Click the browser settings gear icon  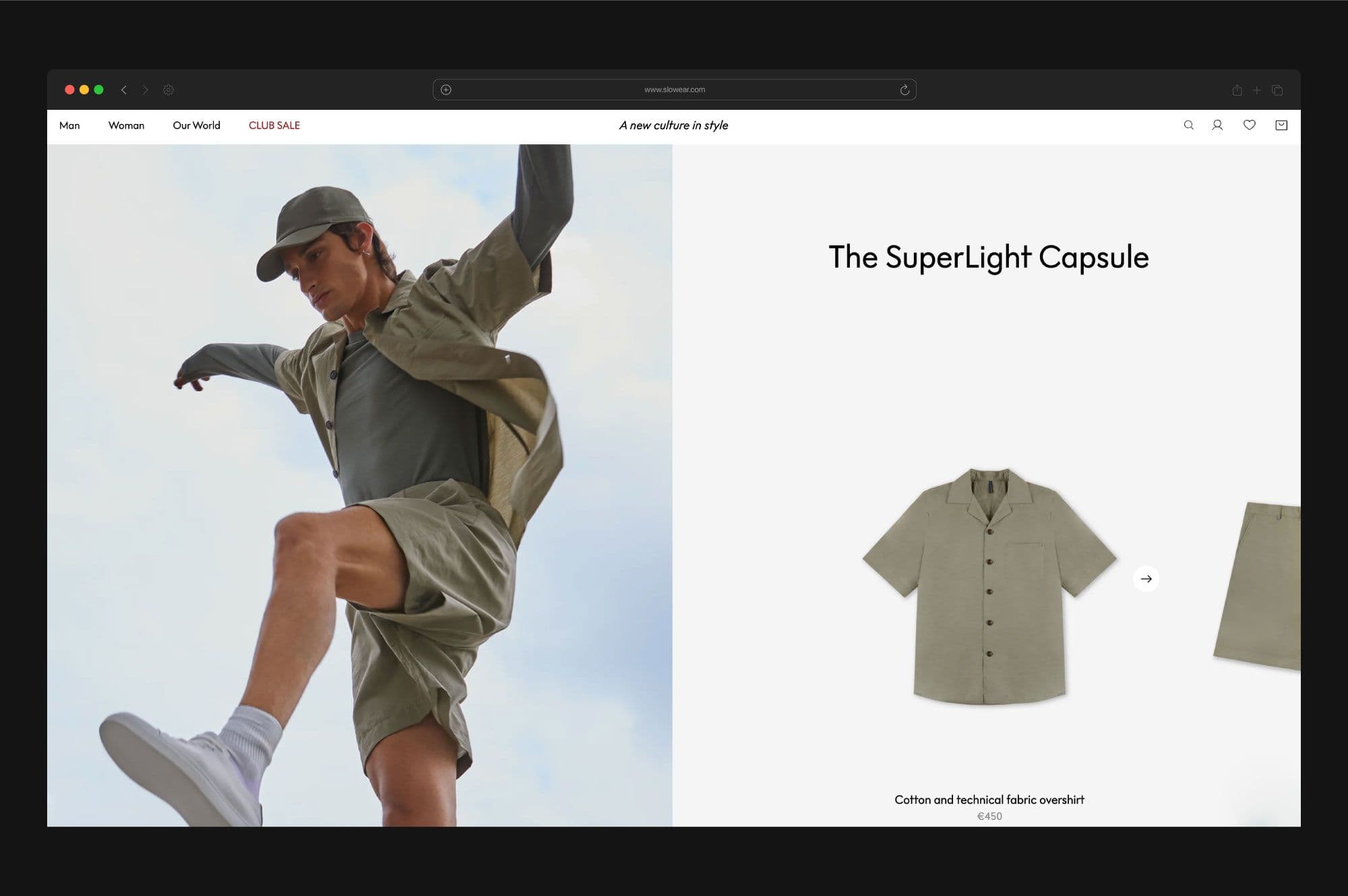pyautogui.click(x=168, y=90)
